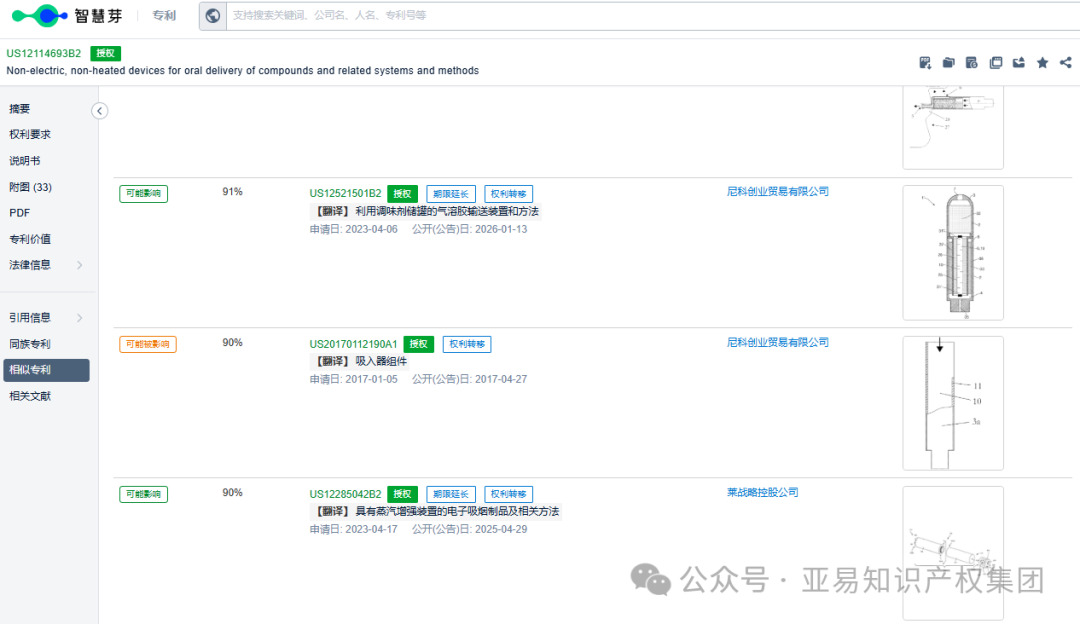Star this patent as favorite

[1042, 62]
